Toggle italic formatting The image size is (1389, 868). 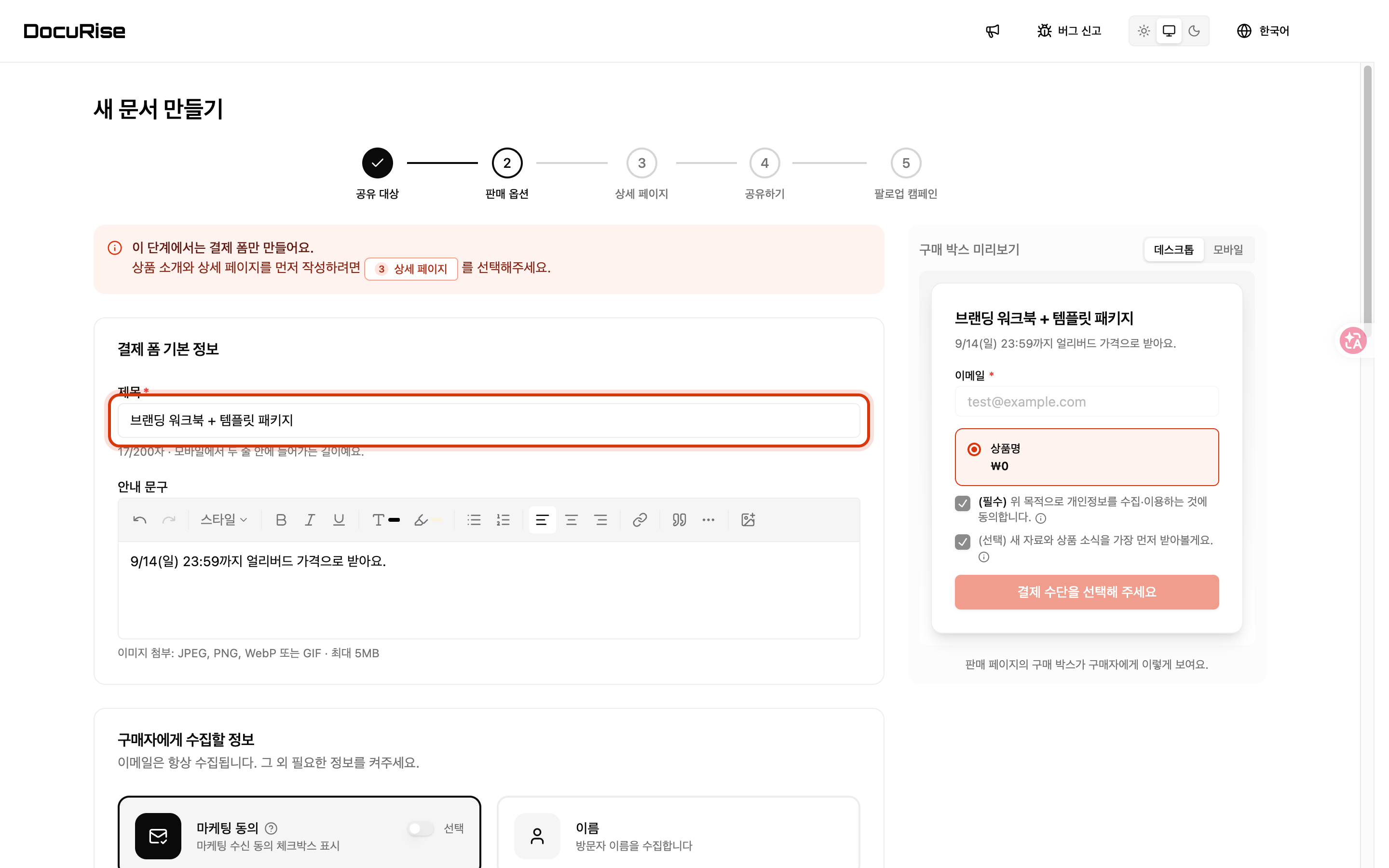click(x=310, y=520)
